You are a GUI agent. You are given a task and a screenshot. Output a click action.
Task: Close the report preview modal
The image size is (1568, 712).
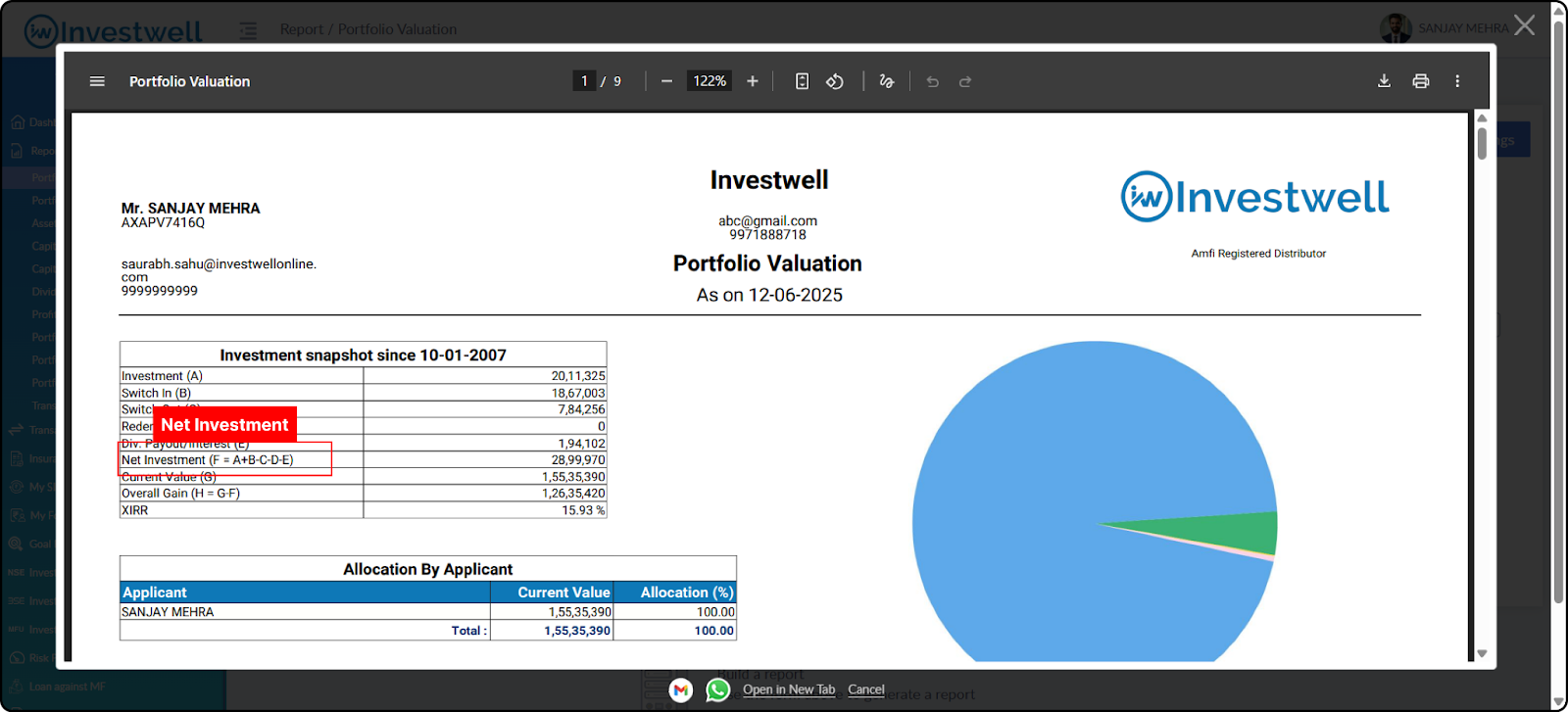(1525, 25)
